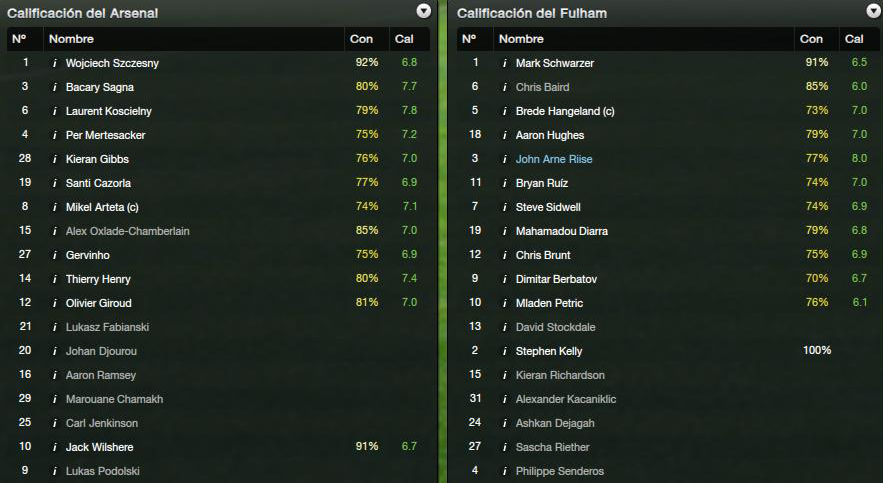Click info icon for Lukas Podolski
The height and width of the screenshot is (483, 883).
coord(55,471)
